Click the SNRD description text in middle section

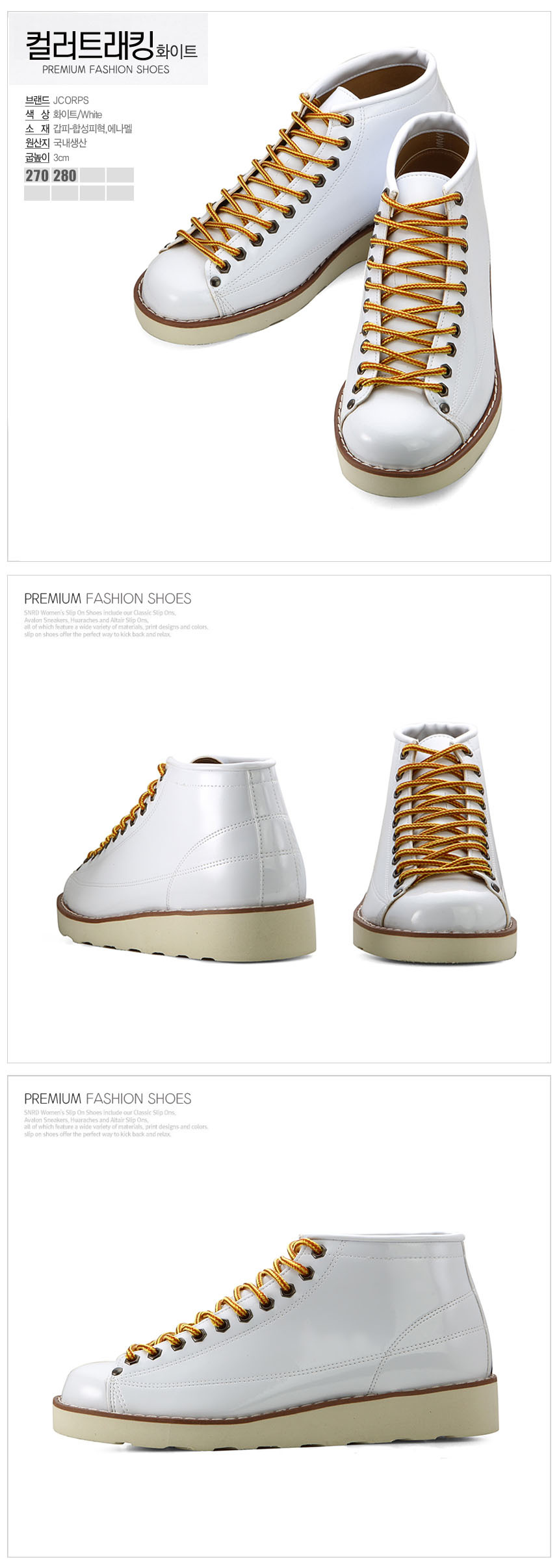tap(116, 624)
